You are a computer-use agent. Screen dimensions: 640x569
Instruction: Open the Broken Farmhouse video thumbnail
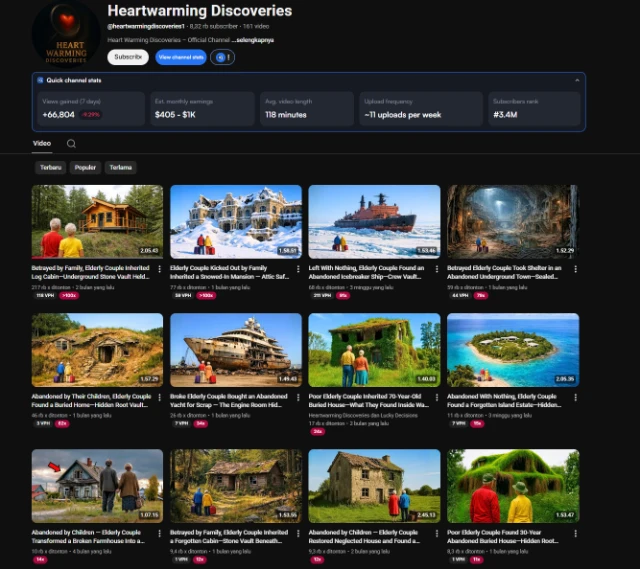[x=97, y=485]
